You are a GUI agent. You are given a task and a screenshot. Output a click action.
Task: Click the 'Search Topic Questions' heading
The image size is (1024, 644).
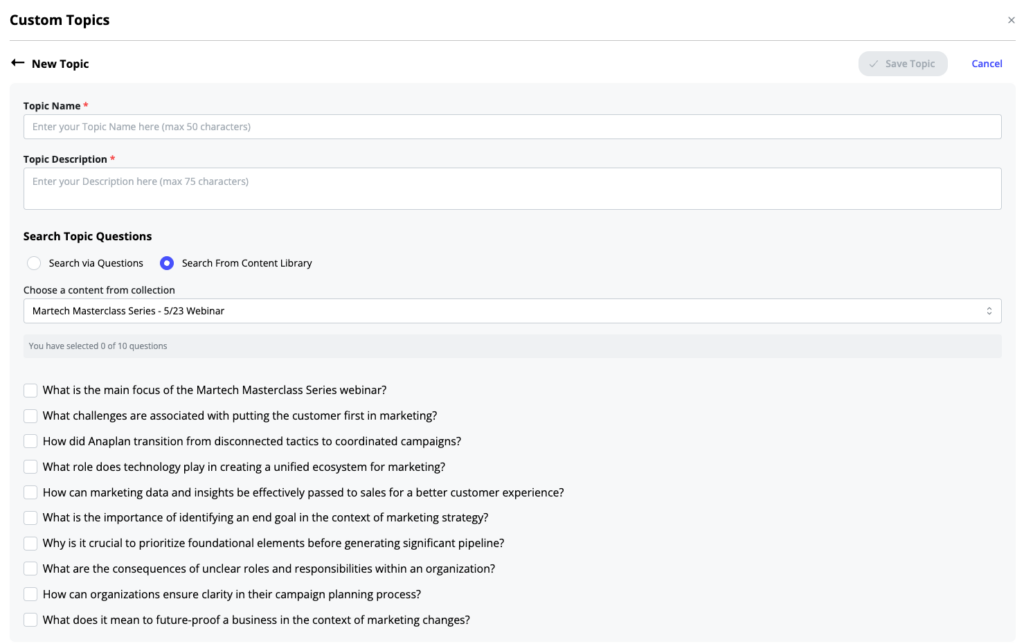[88, 236]
